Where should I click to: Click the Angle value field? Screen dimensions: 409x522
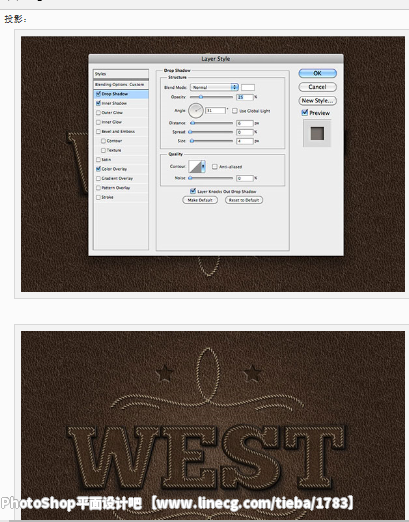point(216,110)
